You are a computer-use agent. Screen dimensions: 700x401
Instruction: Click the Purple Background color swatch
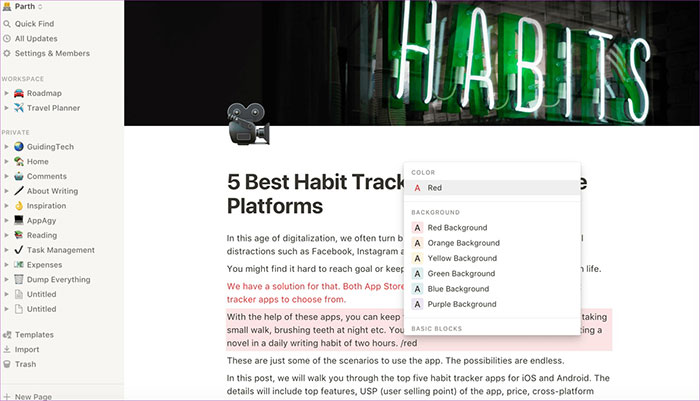pos(417,304)
